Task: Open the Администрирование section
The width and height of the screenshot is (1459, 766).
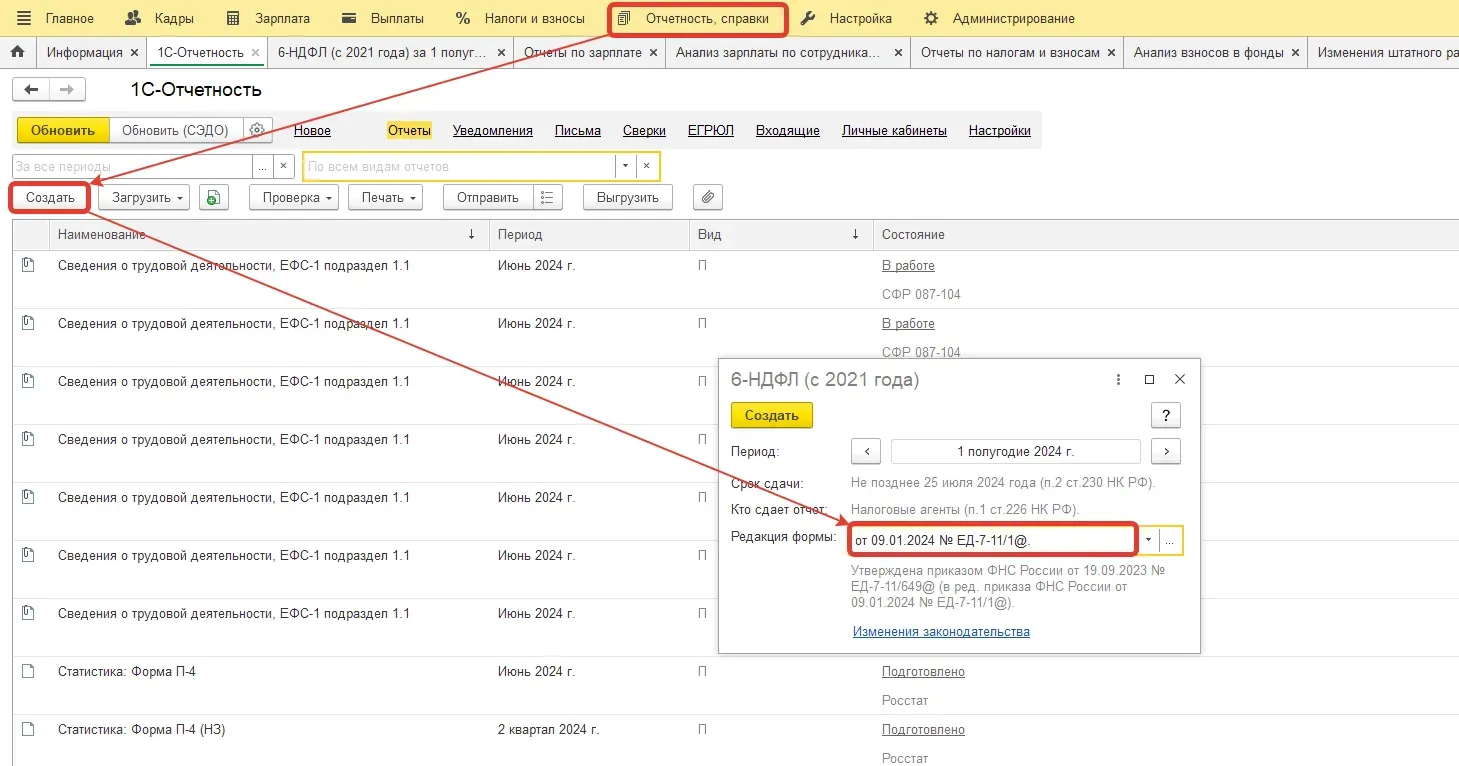Action: point(999,18)
